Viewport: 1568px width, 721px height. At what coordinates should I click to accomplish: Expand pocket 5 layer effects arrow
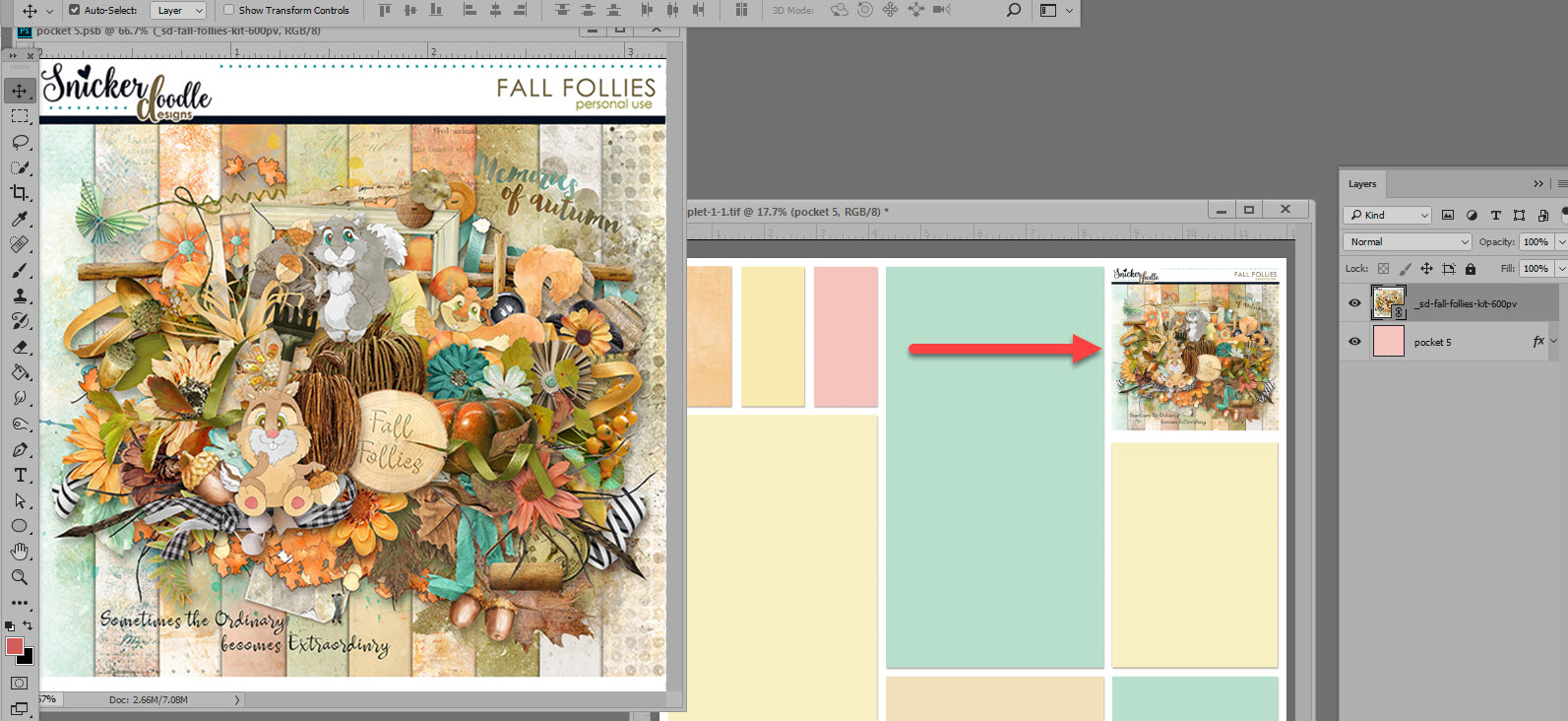tap(1554, 342)
